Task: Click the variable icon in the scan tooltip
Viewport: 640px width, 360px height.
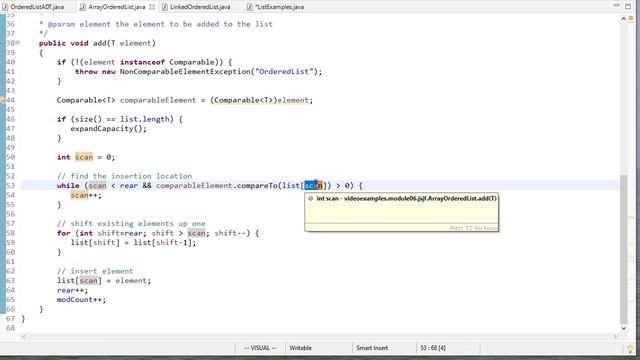Action: tap(311, 198)
